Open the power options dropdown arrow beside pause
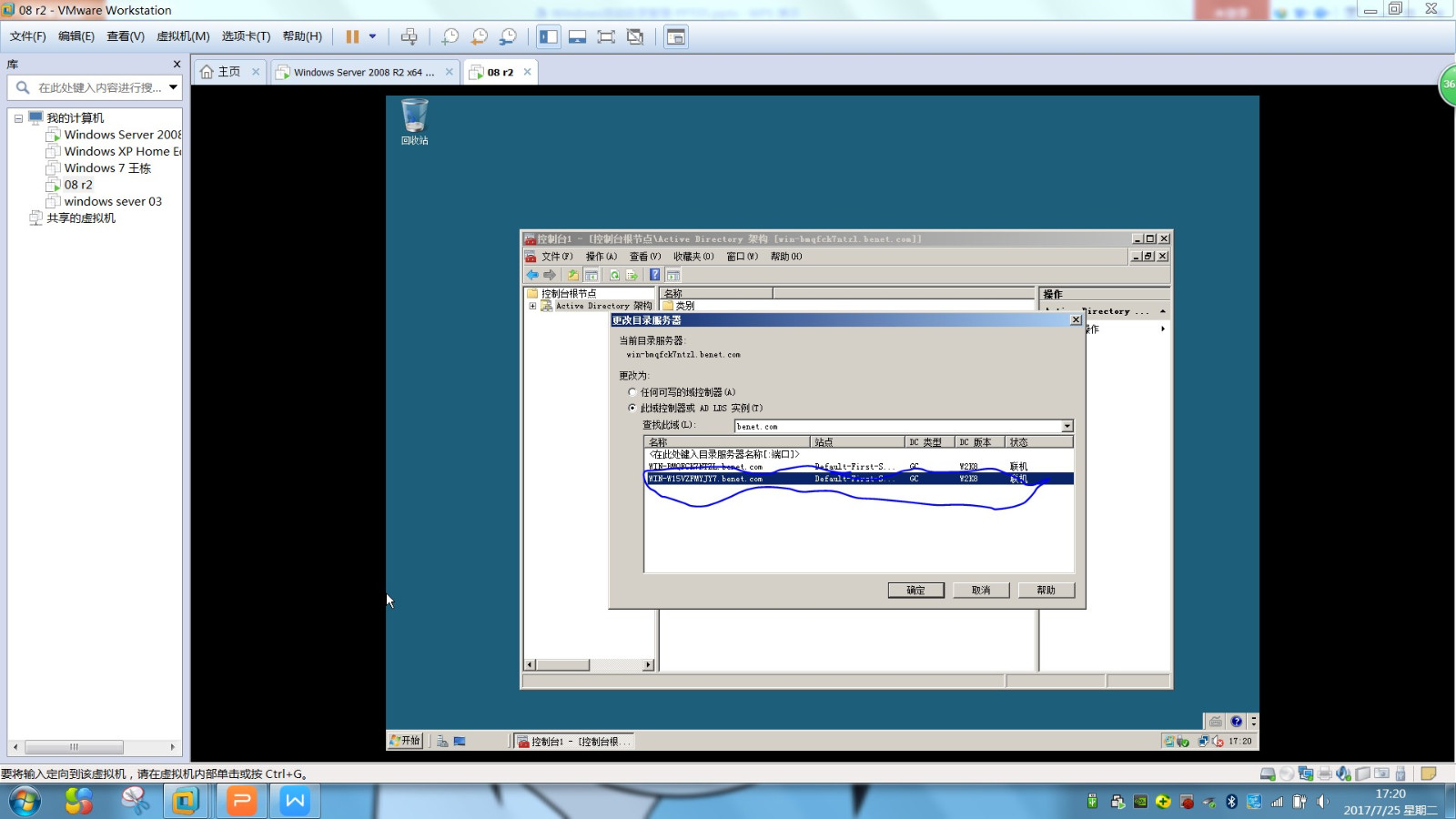The height and width of the screenshot is (819, 1456). click(x=372, y=36)
